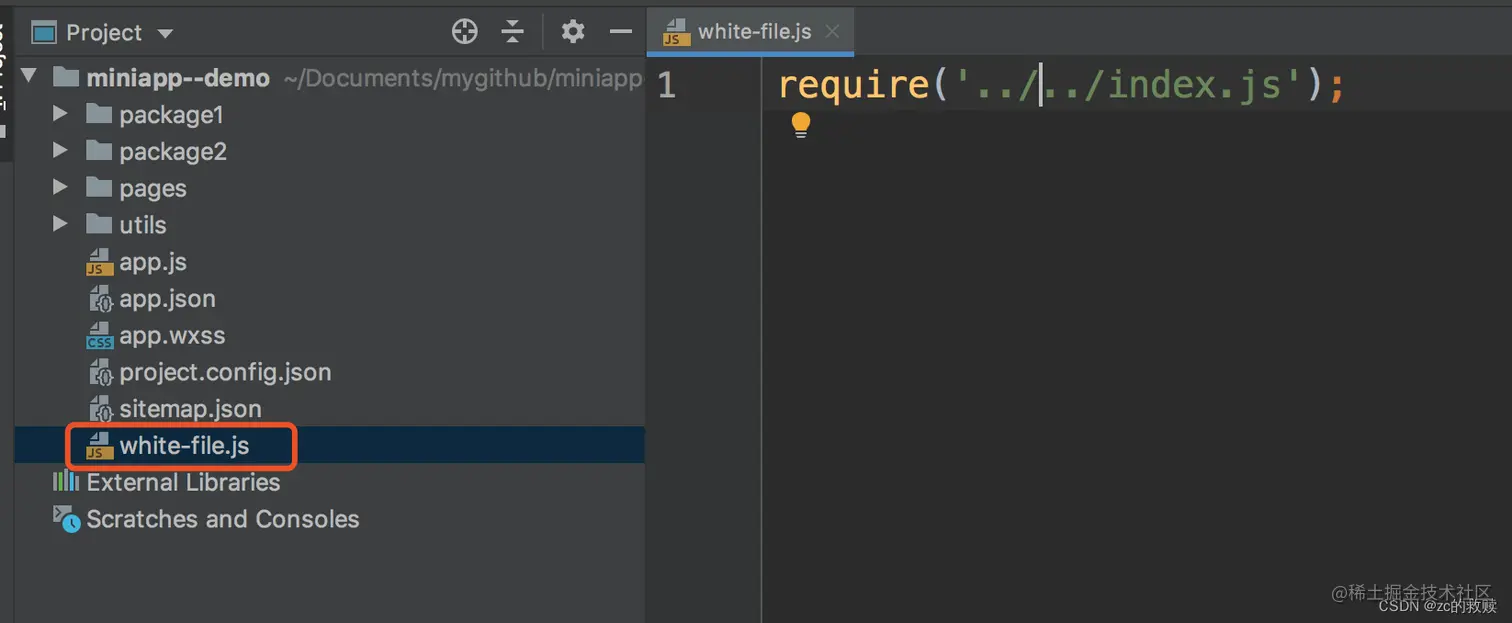This screenshot has height=623, width=1512.
Task: Click the JSON file icon beside app.json
Action: pos(99,299)
